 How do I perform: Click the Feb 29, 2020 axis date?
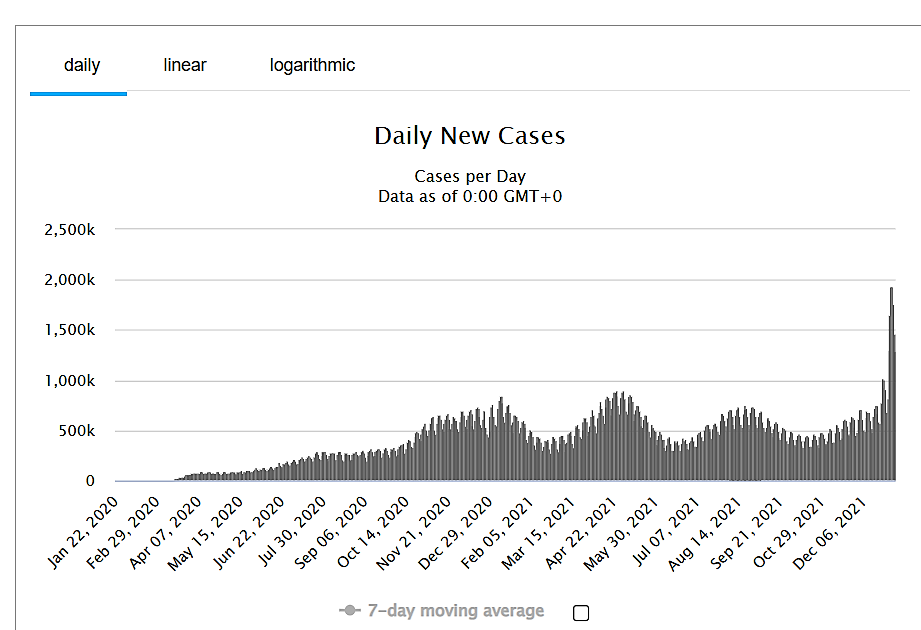click(x=124, y=533)
